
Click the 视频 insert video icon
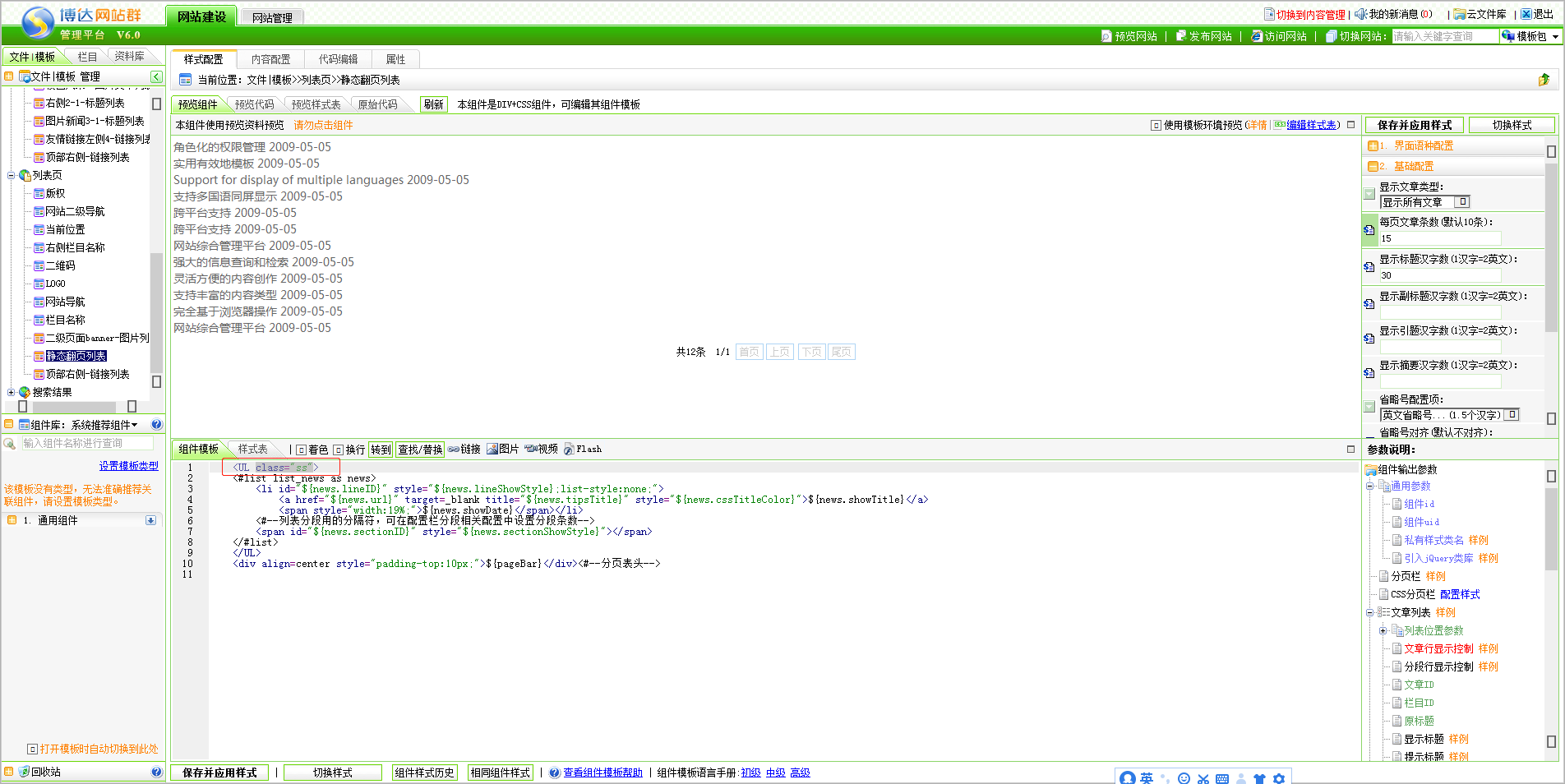click(530, 449)
